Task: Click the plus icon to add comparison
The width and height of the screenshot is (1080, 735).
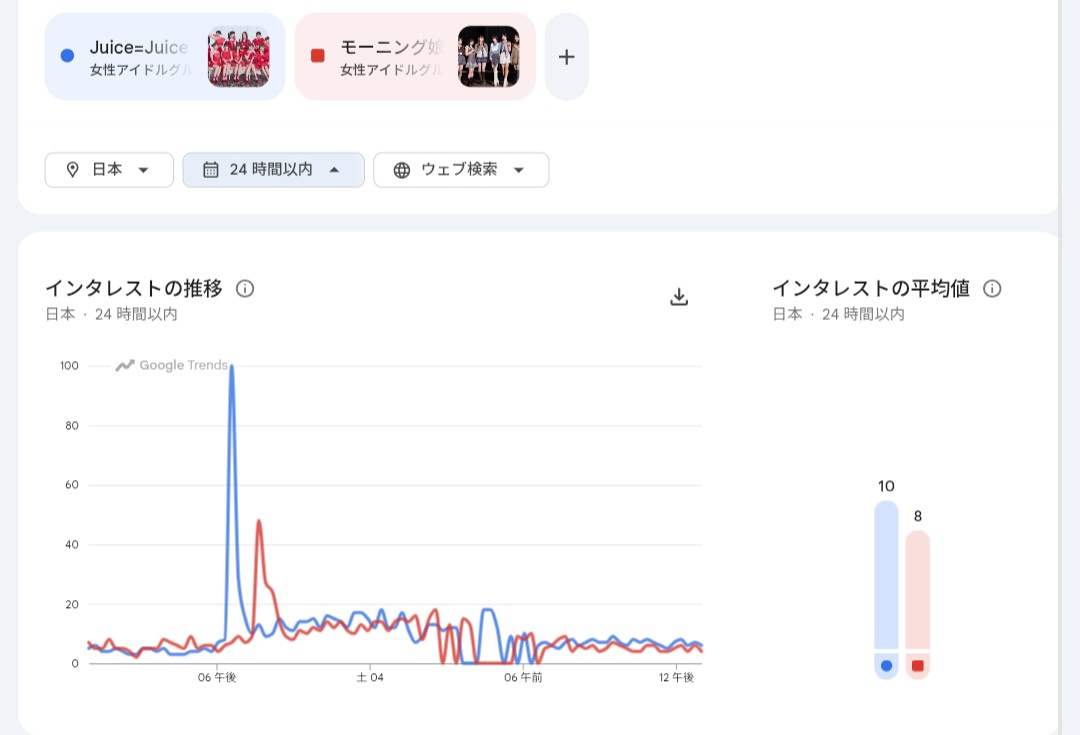Action: pos(566,57)
